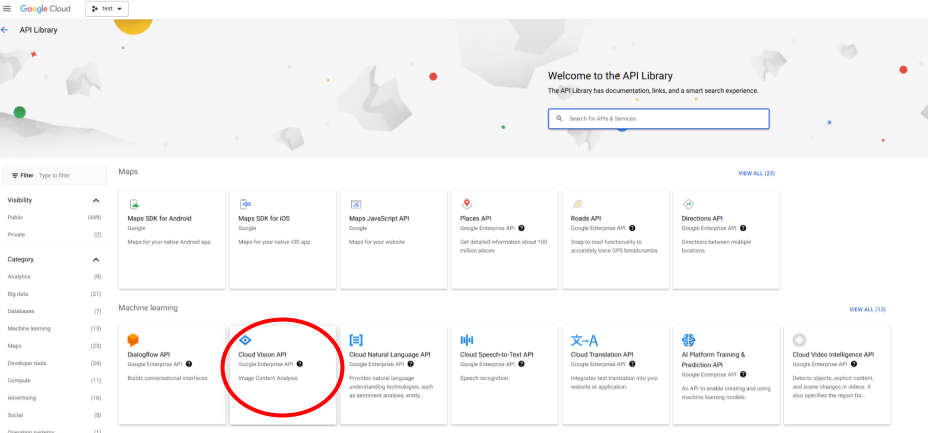Image resolution: width=928 pixels, height=433 pixels.
Task: Open the Dialogflow API orange cube icon
Action: [x=133, y=340]
